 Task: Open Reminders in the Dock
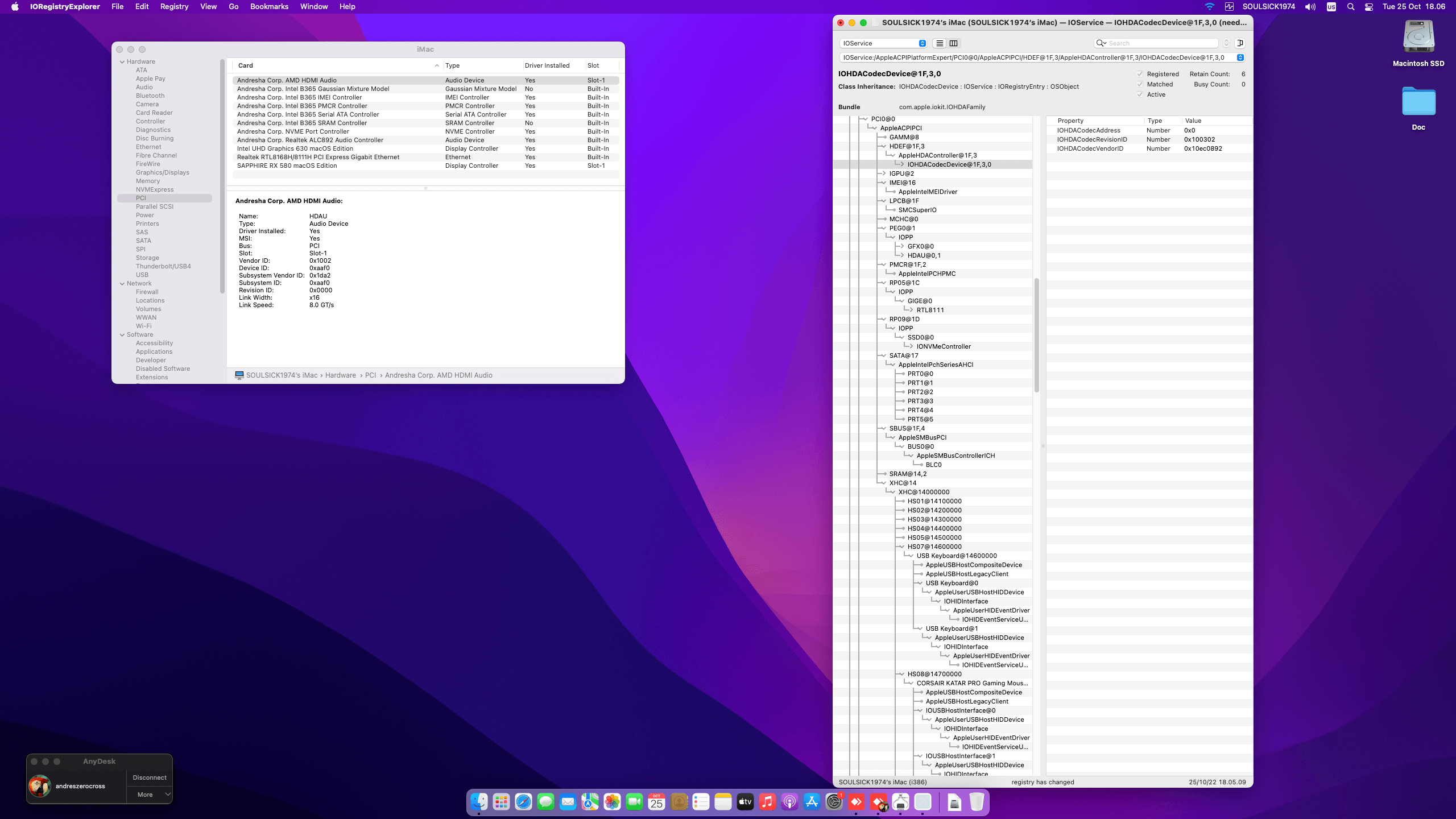pos(701,802)
